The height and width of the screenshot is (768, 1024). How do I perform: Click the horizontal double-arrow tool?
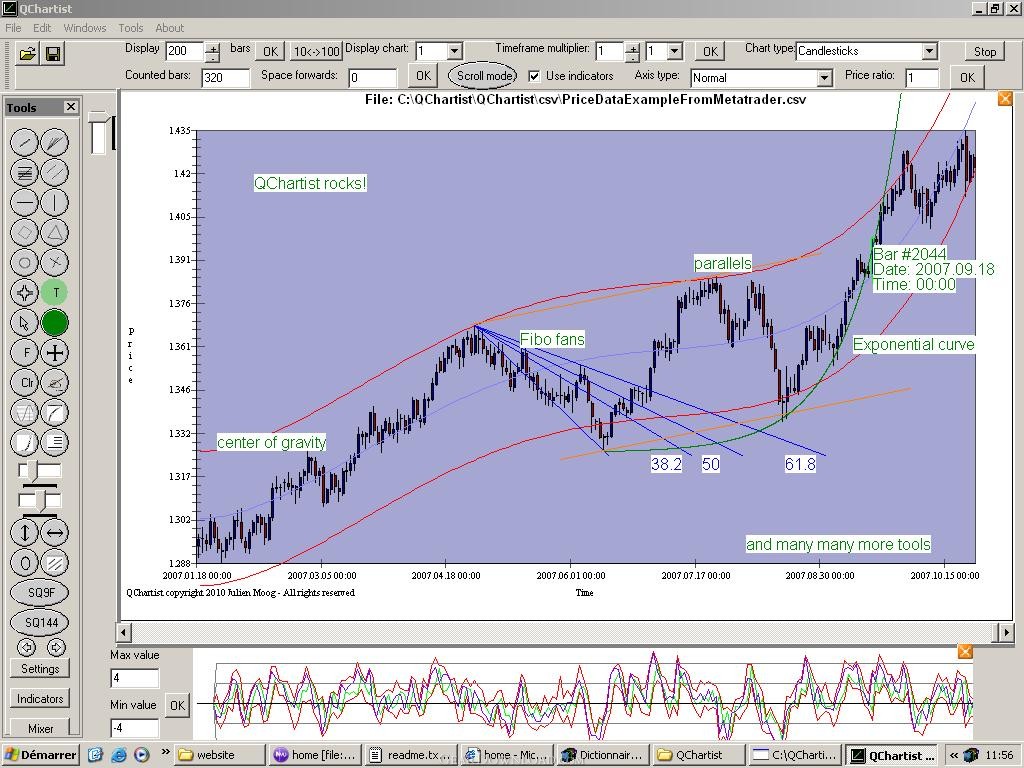(55, 532)
